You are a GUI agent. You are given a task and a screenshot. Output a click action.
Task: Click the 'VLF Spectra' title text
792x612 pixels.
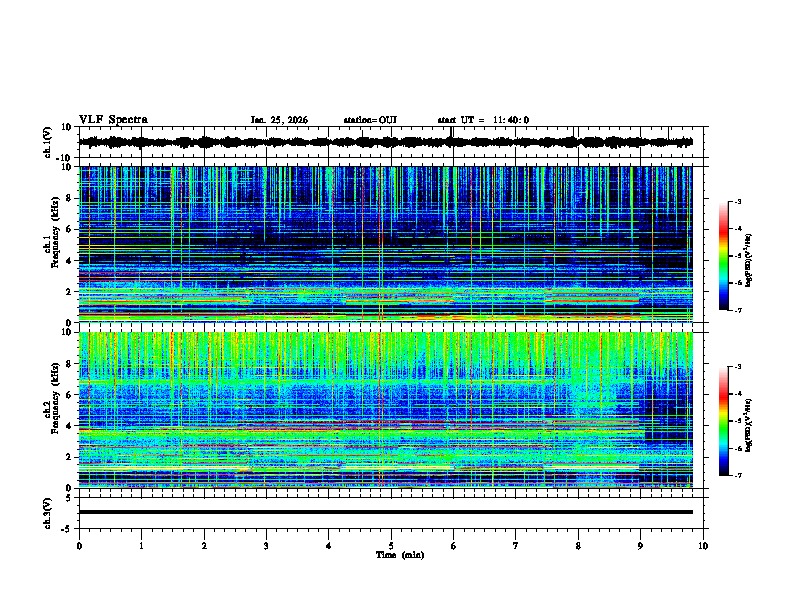(113, 120)
